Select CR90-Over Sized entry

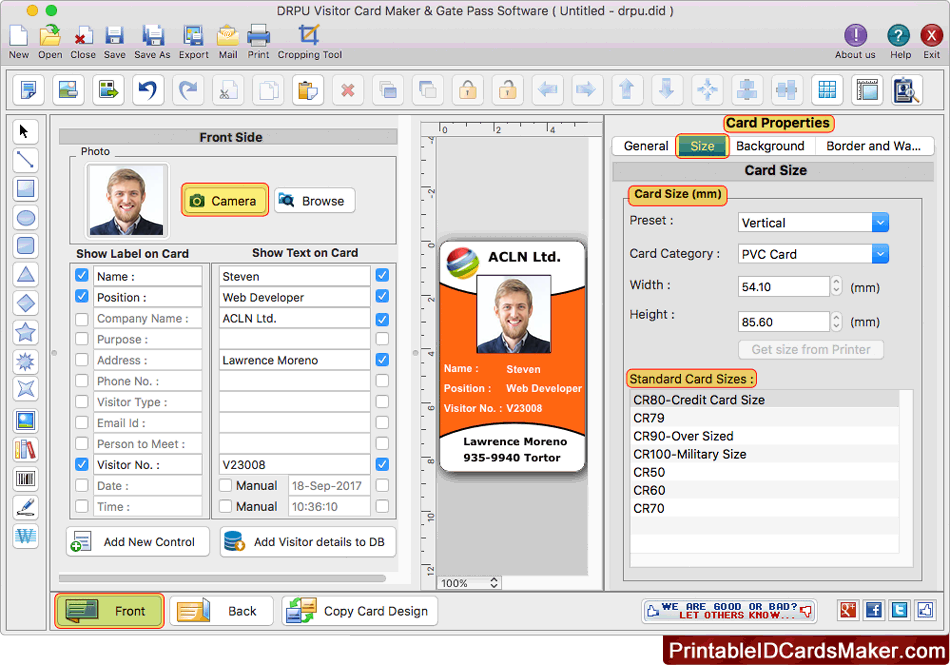point(765,436)
